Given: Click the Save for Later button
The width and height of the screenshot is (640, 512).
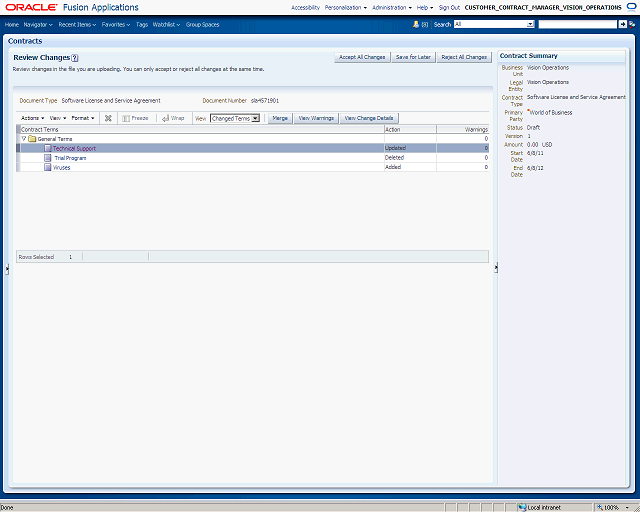Looking at the screenshot, I should (x=413, y=57).
